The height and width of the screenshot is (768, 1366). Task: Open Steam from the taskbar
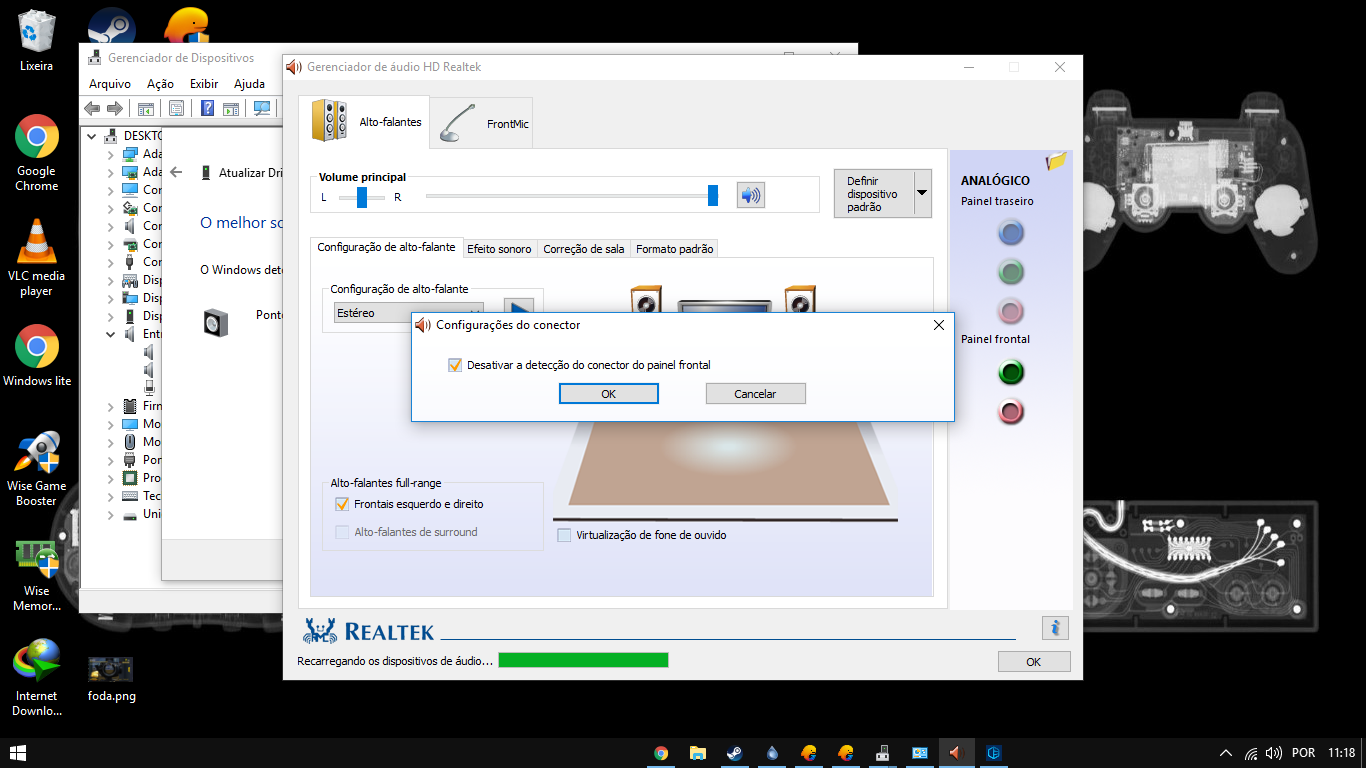[x=735, y=753]
